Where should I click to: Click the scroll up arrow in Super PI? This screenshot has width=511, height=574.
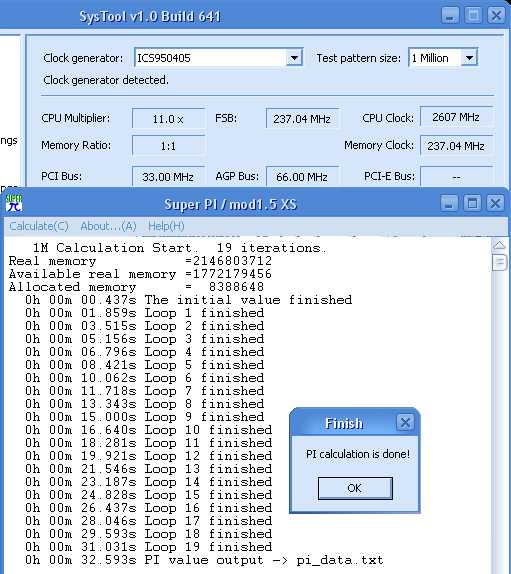click(499, 245)
